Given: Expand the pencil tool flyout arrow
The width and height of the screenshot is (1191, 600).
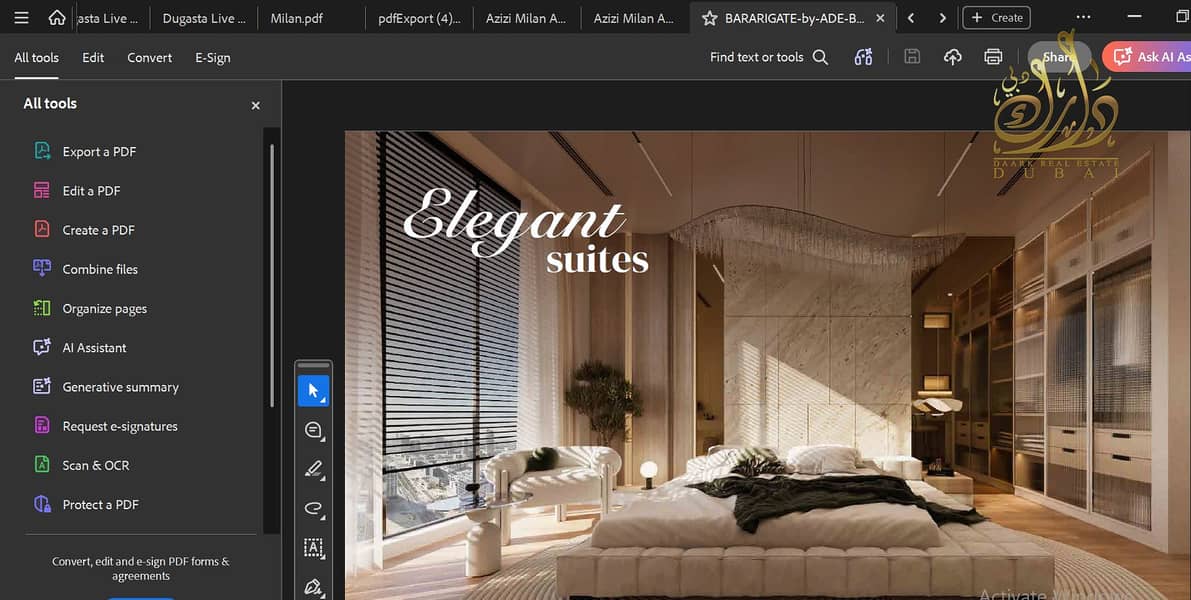Looking at the screenshot, I should click(322, 477).
